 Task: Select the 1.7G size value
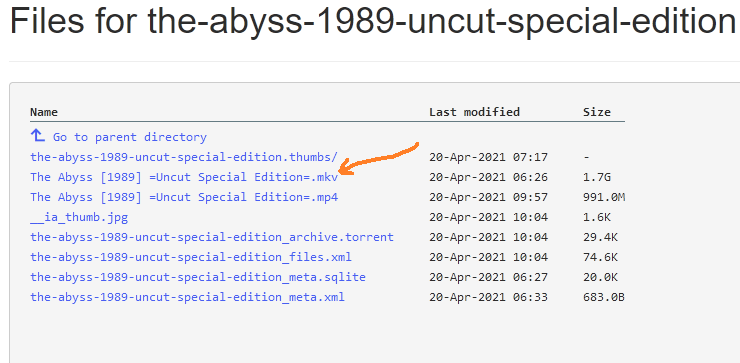(x=597, y=177)
